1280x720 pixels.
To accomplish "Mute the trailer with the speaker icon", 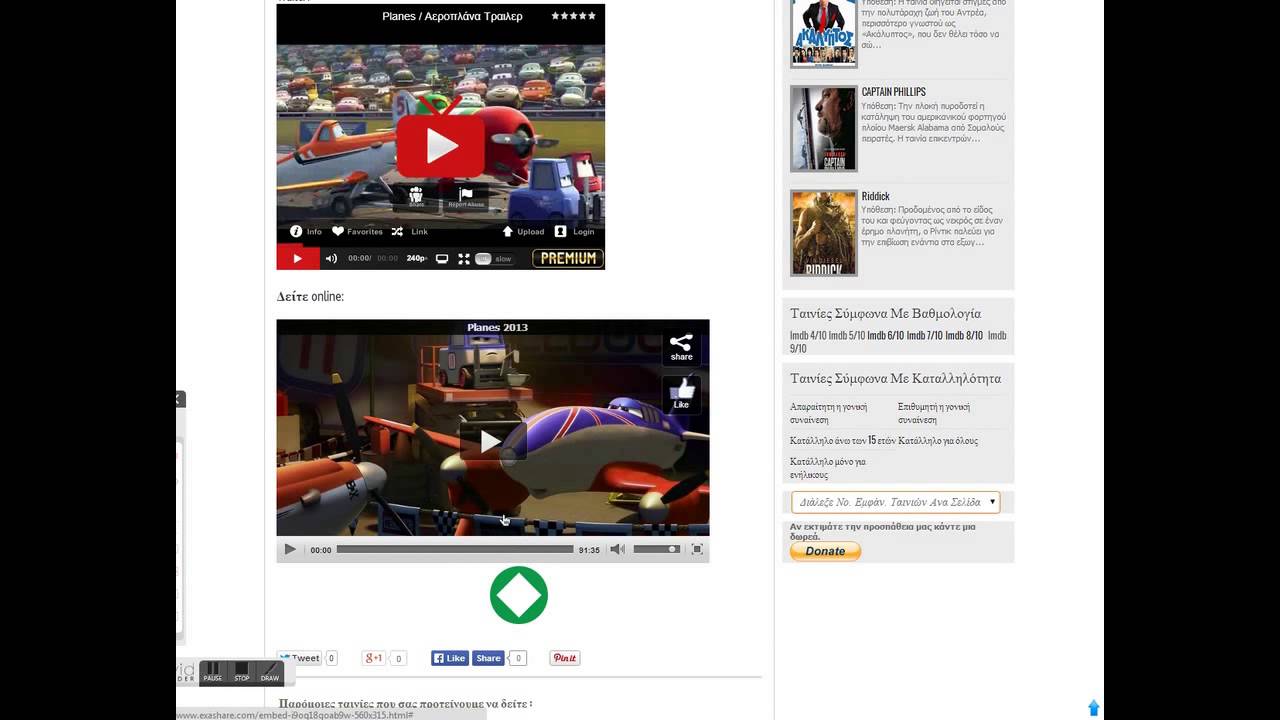I will tap(331, 258).
